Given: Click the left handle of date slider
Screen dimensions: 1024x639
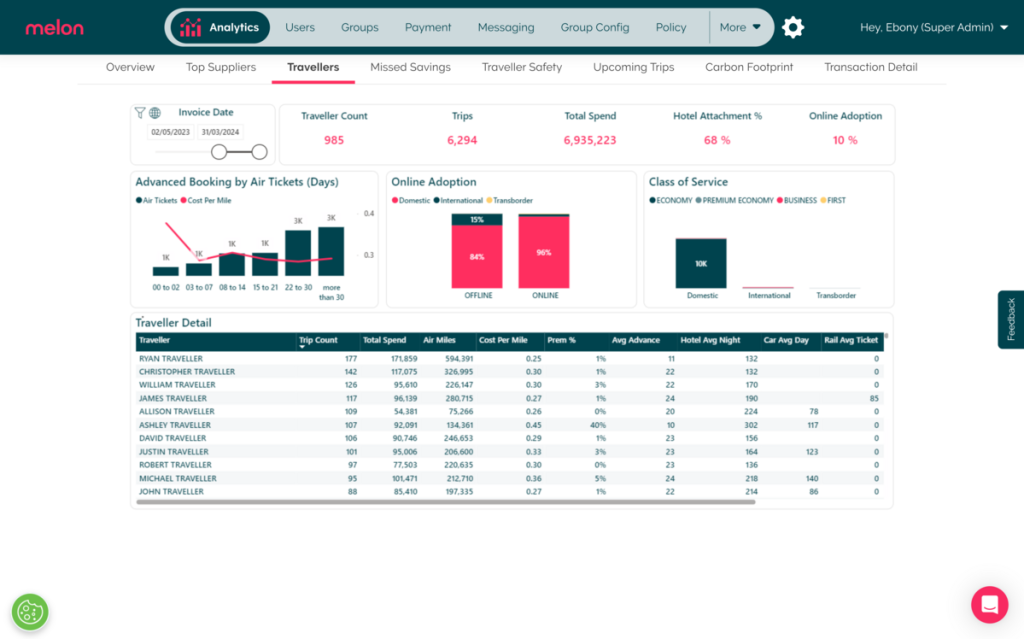Looking at the screenshot, I should point(219,152).
